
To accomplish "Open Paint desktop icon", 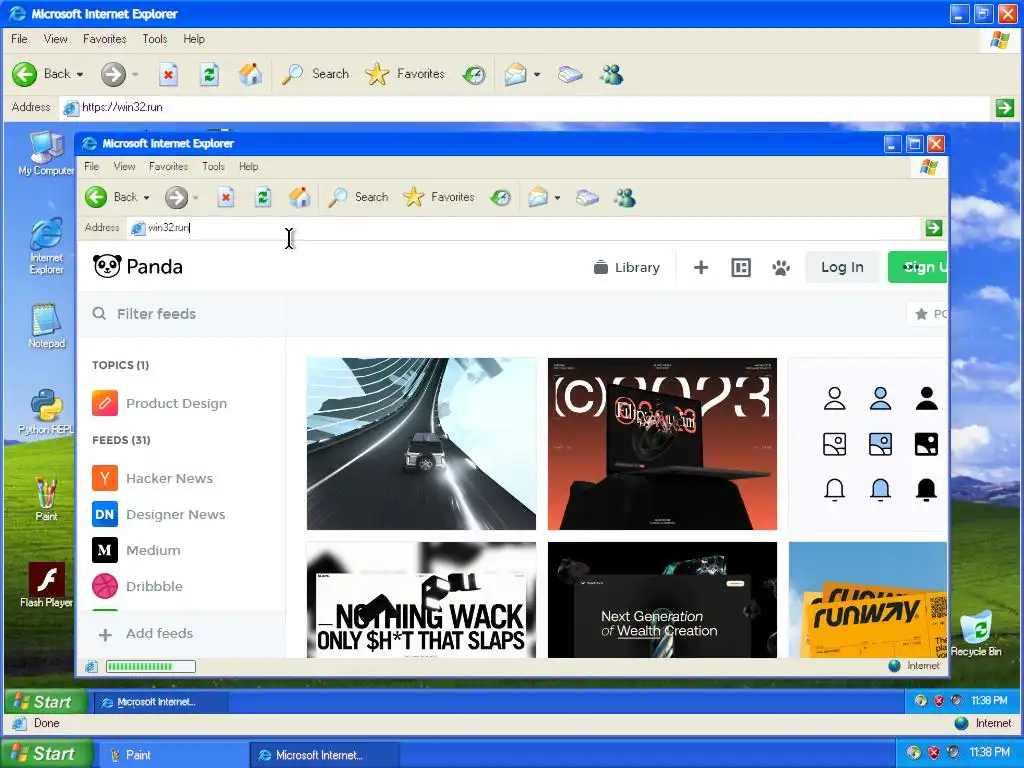I will coord(46,498).
